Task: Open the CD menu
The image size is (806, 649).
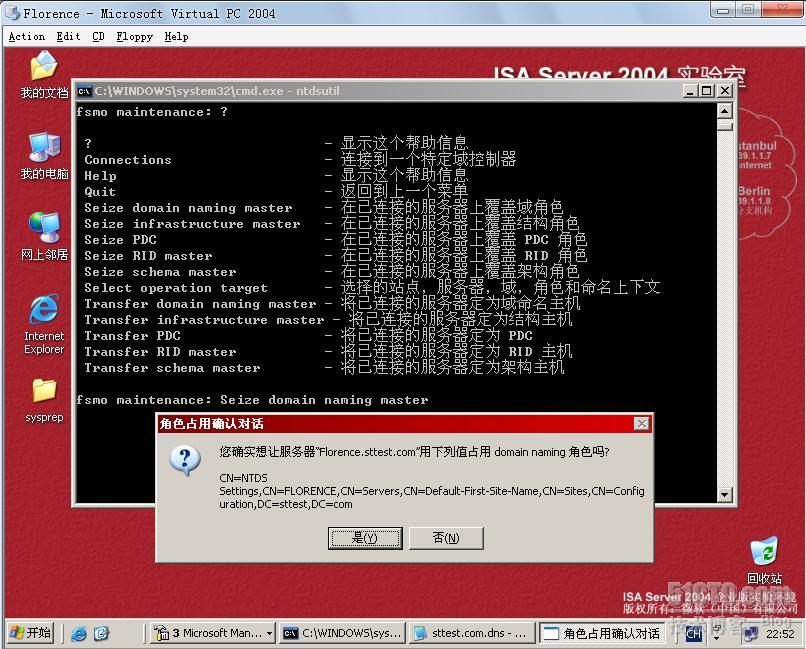Action: (98, 36)
